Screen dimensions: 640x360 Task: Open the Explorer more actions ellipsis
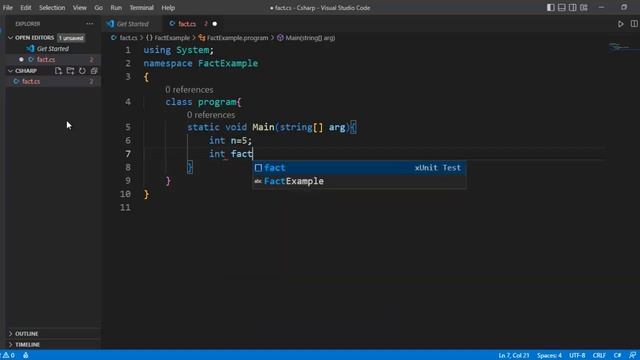pyautogui.click(x=89, y=24)
